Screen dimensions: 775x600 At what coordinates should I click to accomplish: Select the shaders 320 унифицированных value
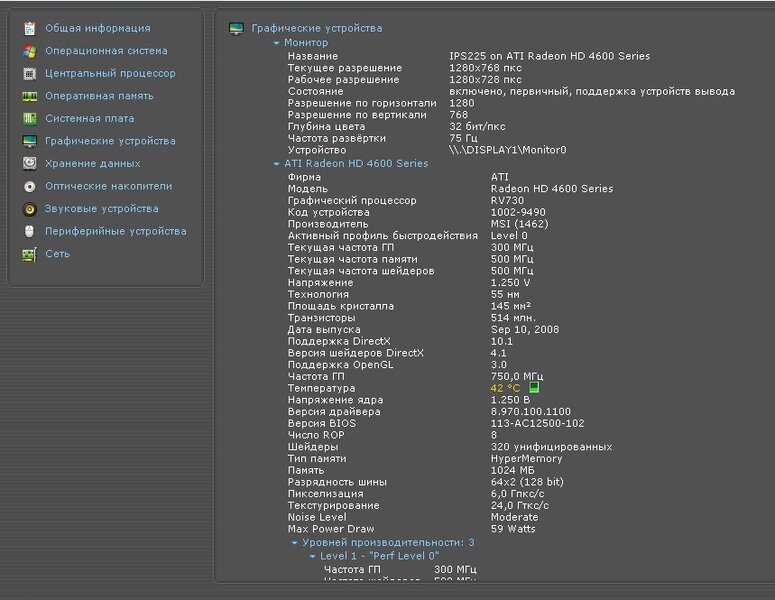[x=551, y=447]
